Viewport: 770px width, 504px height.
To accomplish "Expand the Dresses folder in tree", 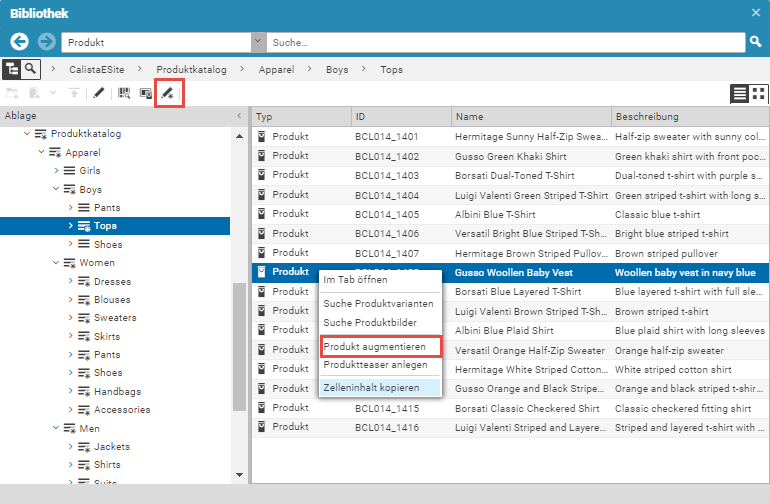I will 71,282.
